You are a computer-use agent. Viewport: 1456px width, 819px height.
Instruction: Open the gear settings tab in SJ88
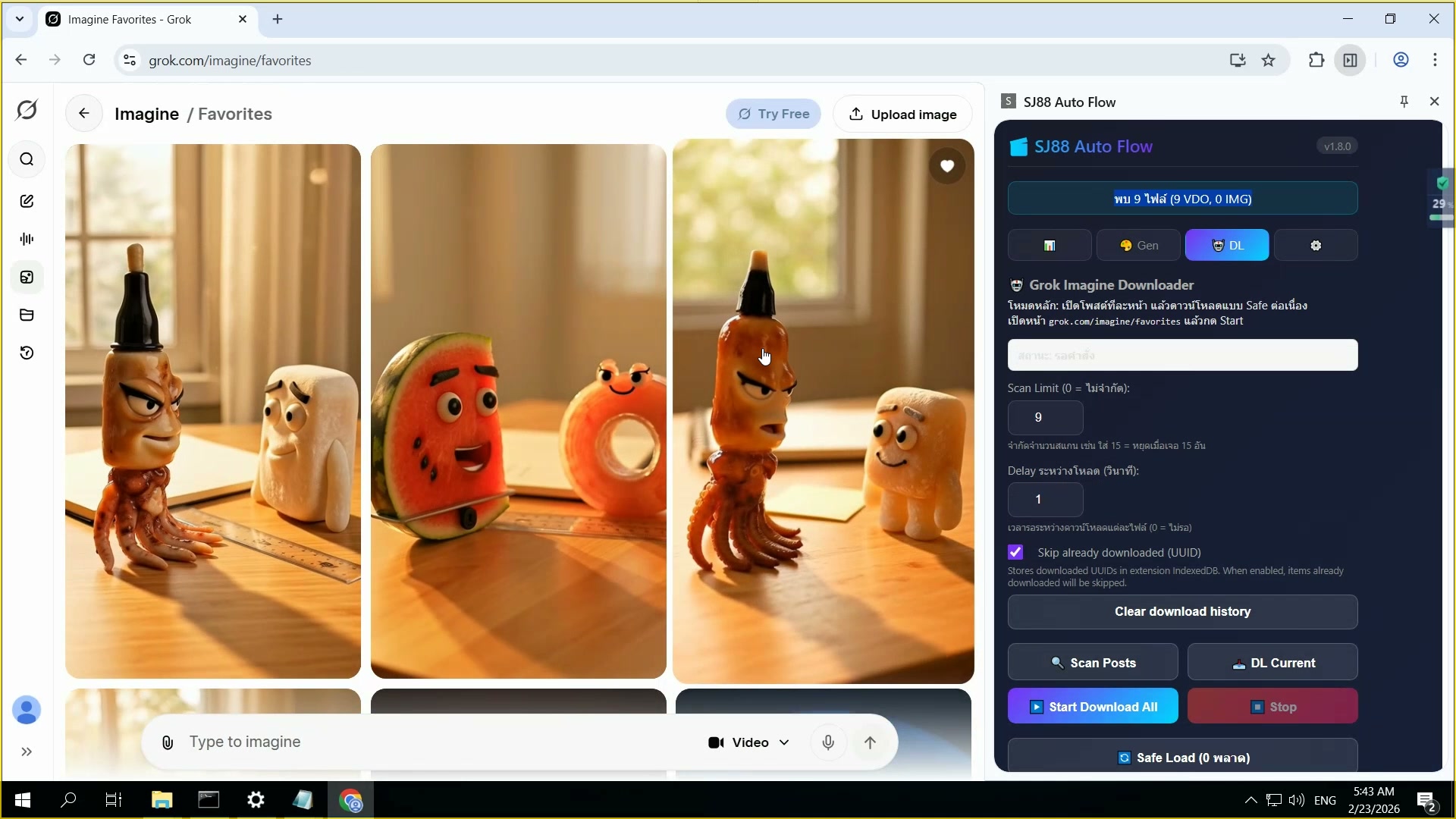click(x=1316, y=246)
